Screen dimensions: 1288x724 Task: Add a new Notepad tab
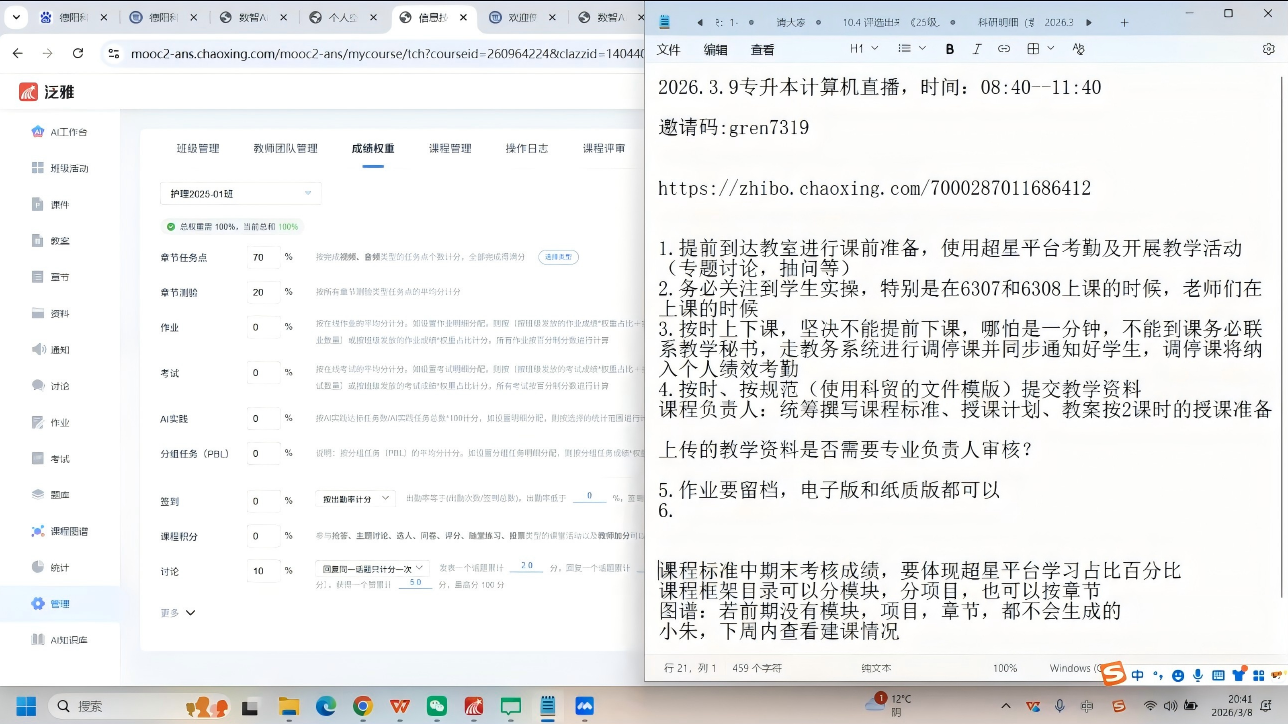pos(1124,22)
